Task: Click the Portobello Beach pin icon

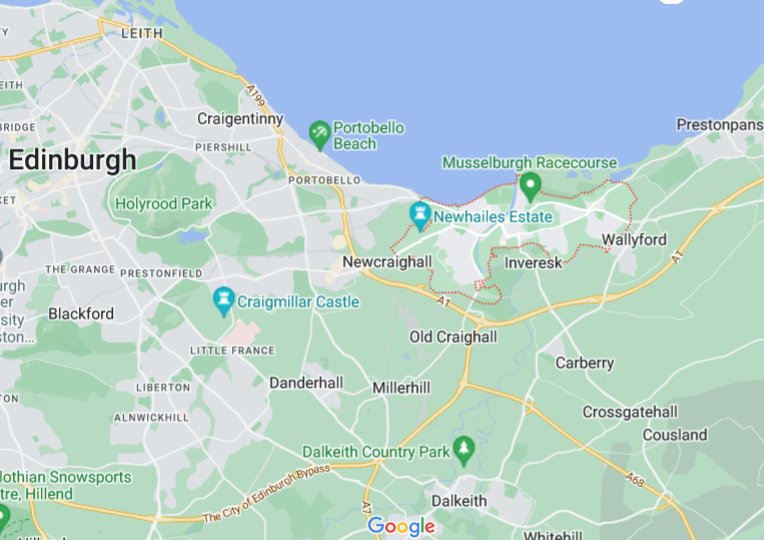Action: pyautogui.click(x=320, y=135)
